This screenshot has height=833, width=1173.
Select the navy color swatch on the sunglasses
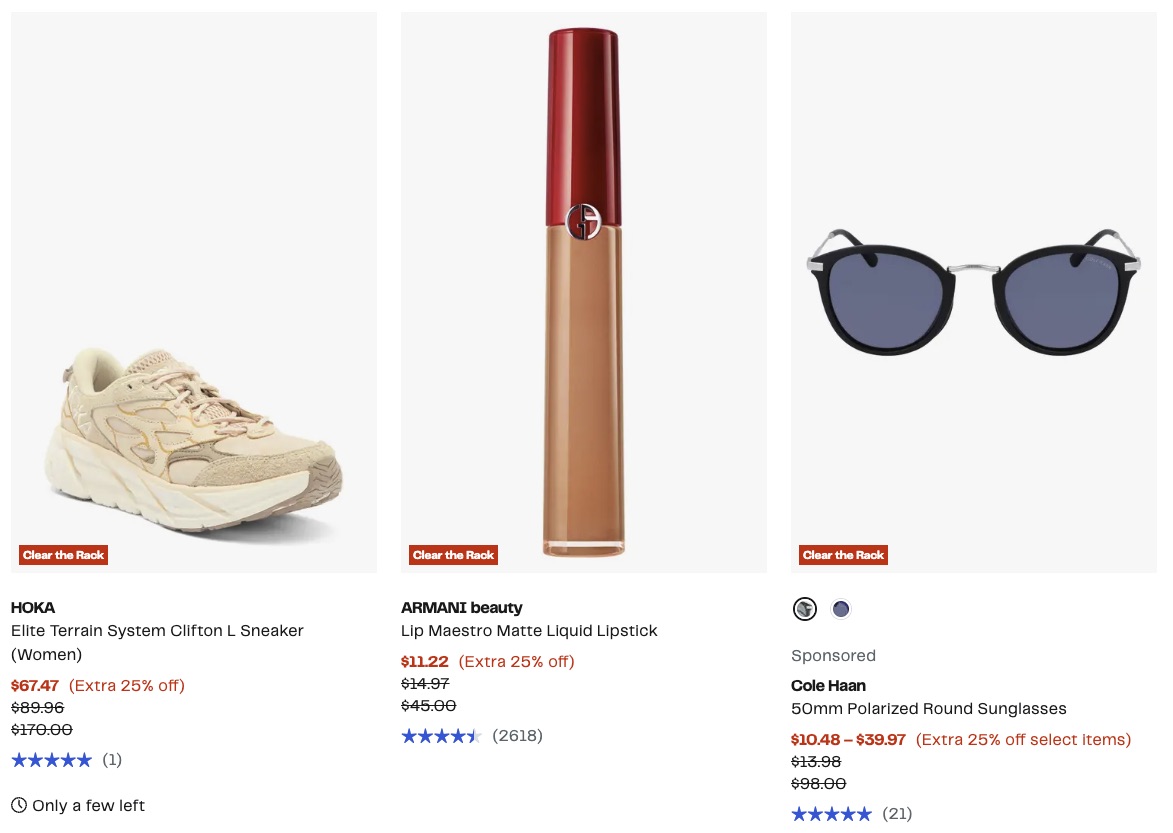pos(841,608)
